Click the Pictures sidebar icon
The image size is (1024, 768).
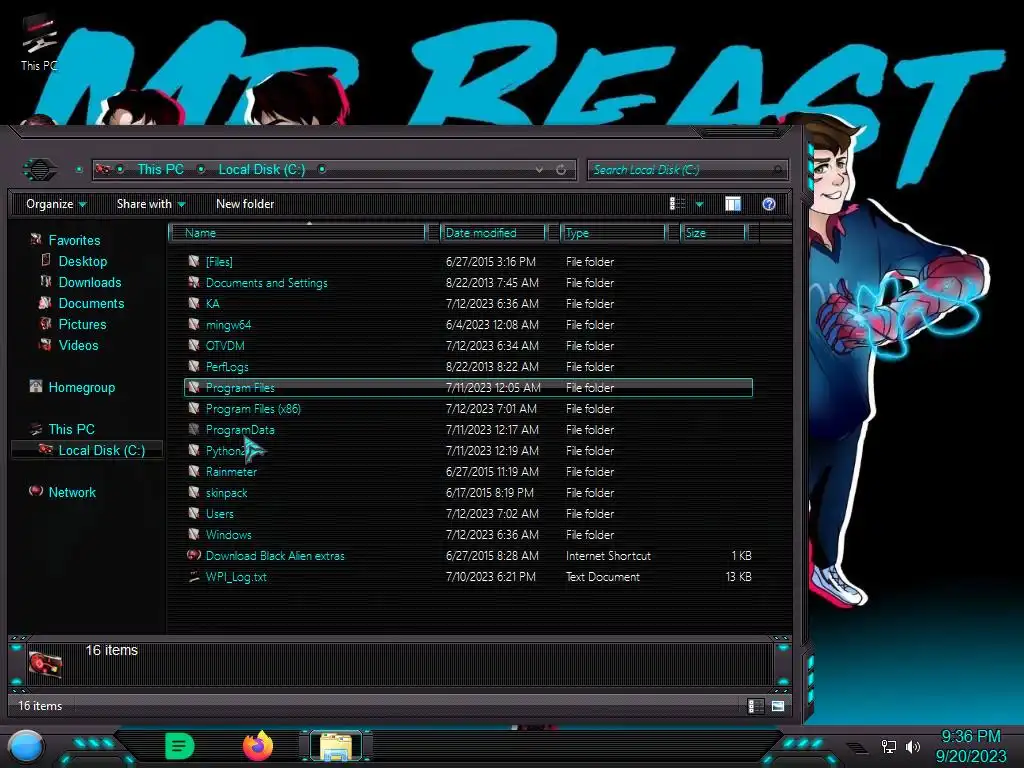coord(45,324)
